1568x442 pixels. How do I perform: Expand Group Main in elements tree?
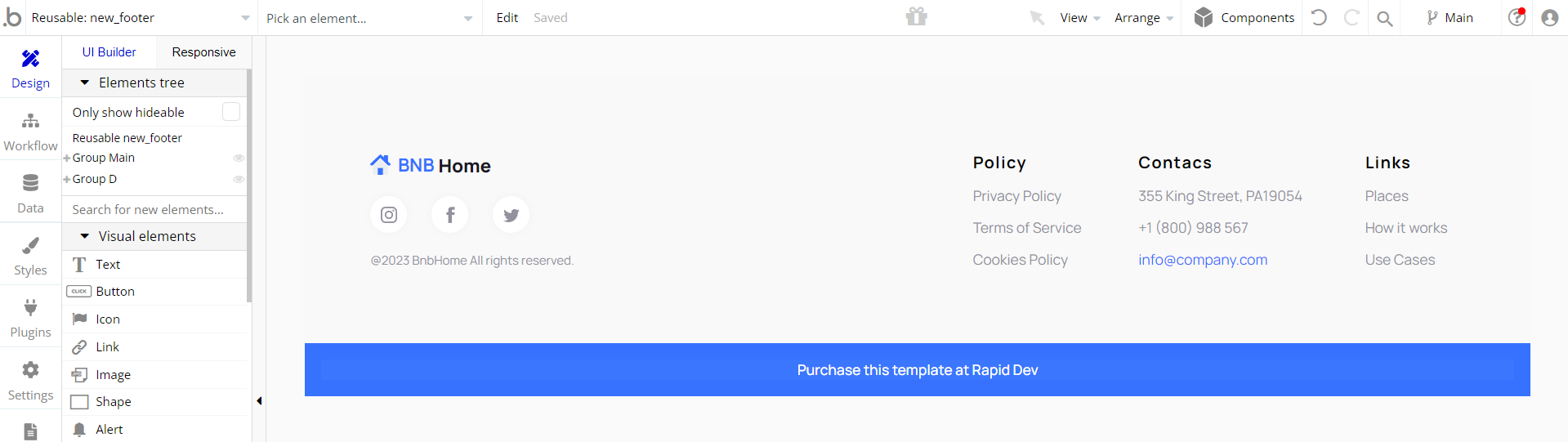tap(67, 158)
